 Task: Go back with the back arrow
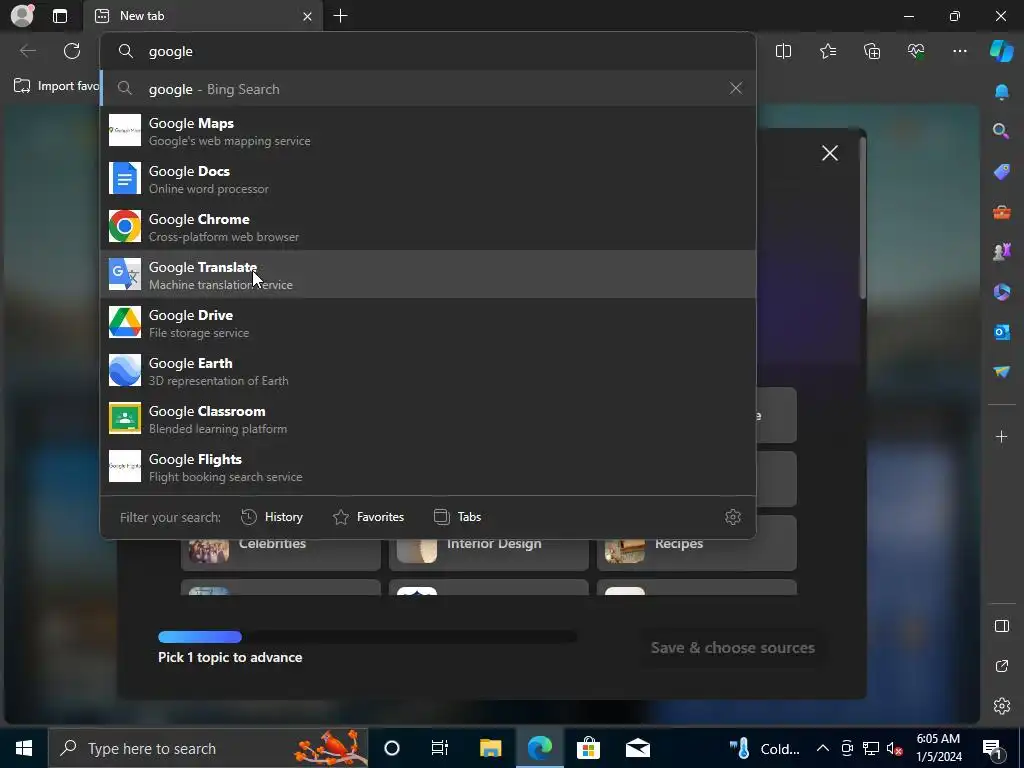click(27, 51)
